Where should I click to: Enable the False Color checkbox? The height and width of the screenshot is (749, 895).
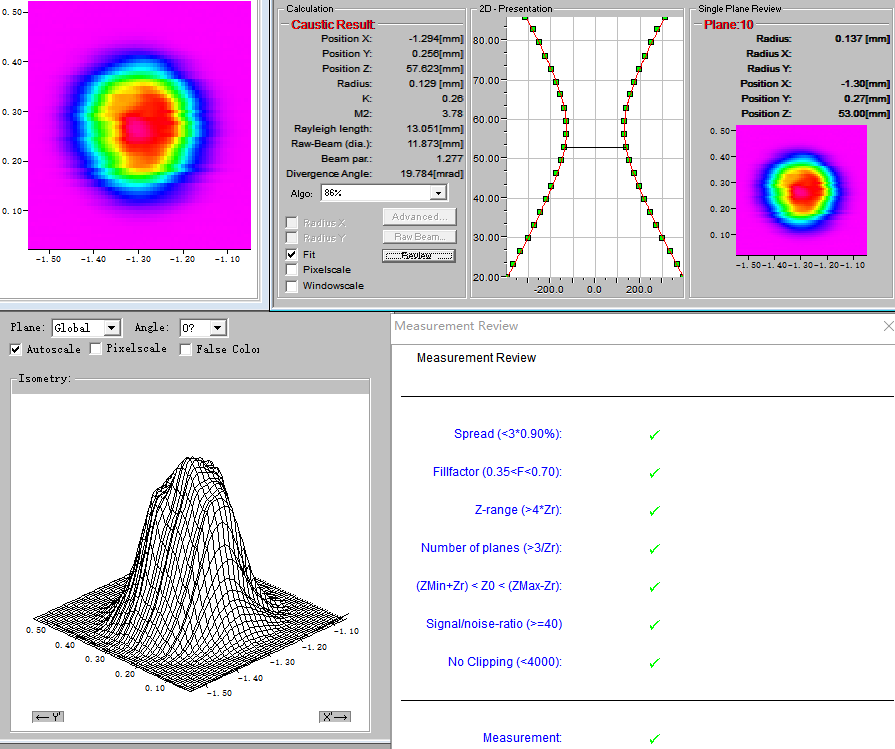point(186,349)
